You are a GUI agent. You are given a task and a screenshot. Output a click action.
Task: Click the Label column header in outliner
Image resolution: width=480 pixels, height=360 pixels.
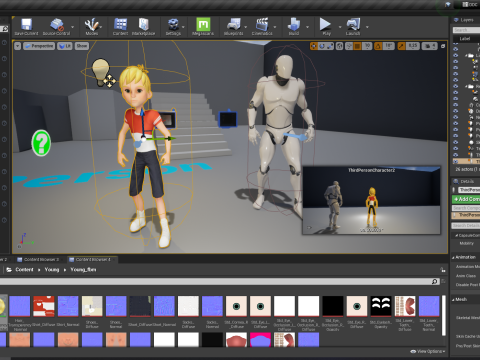click(465, 39)
